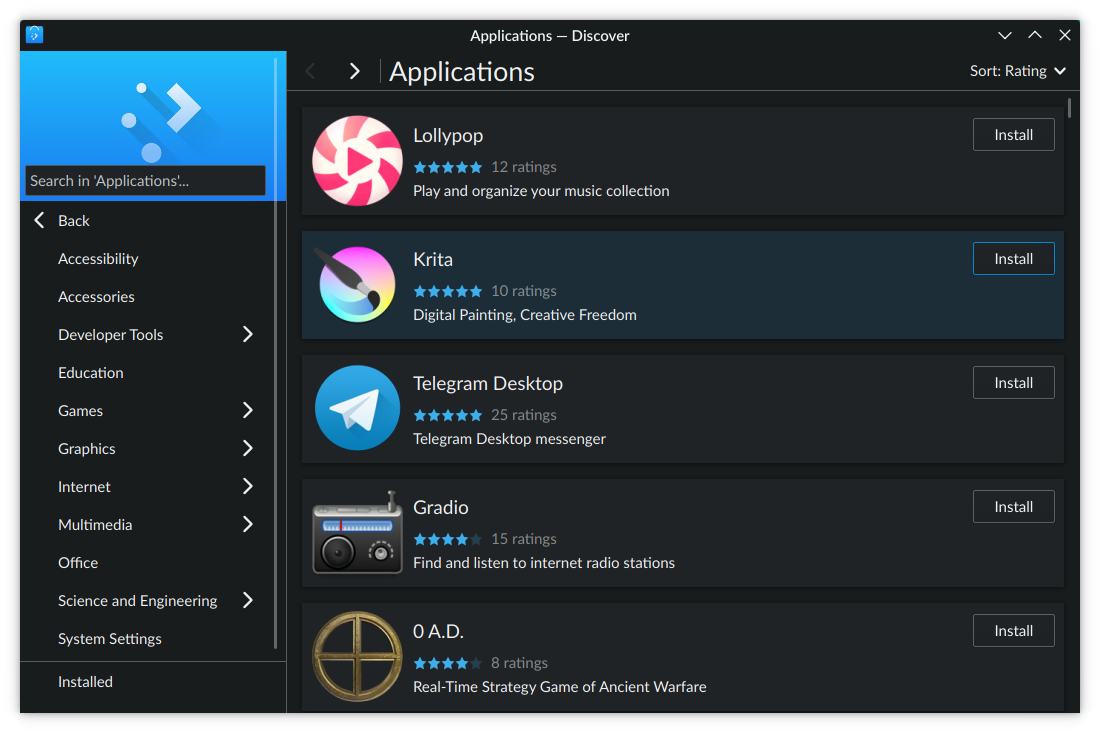Screen dimensions: 1100x733
Task: Expand the Science and Engineering arrow
Action: click(x=248, y=600)
